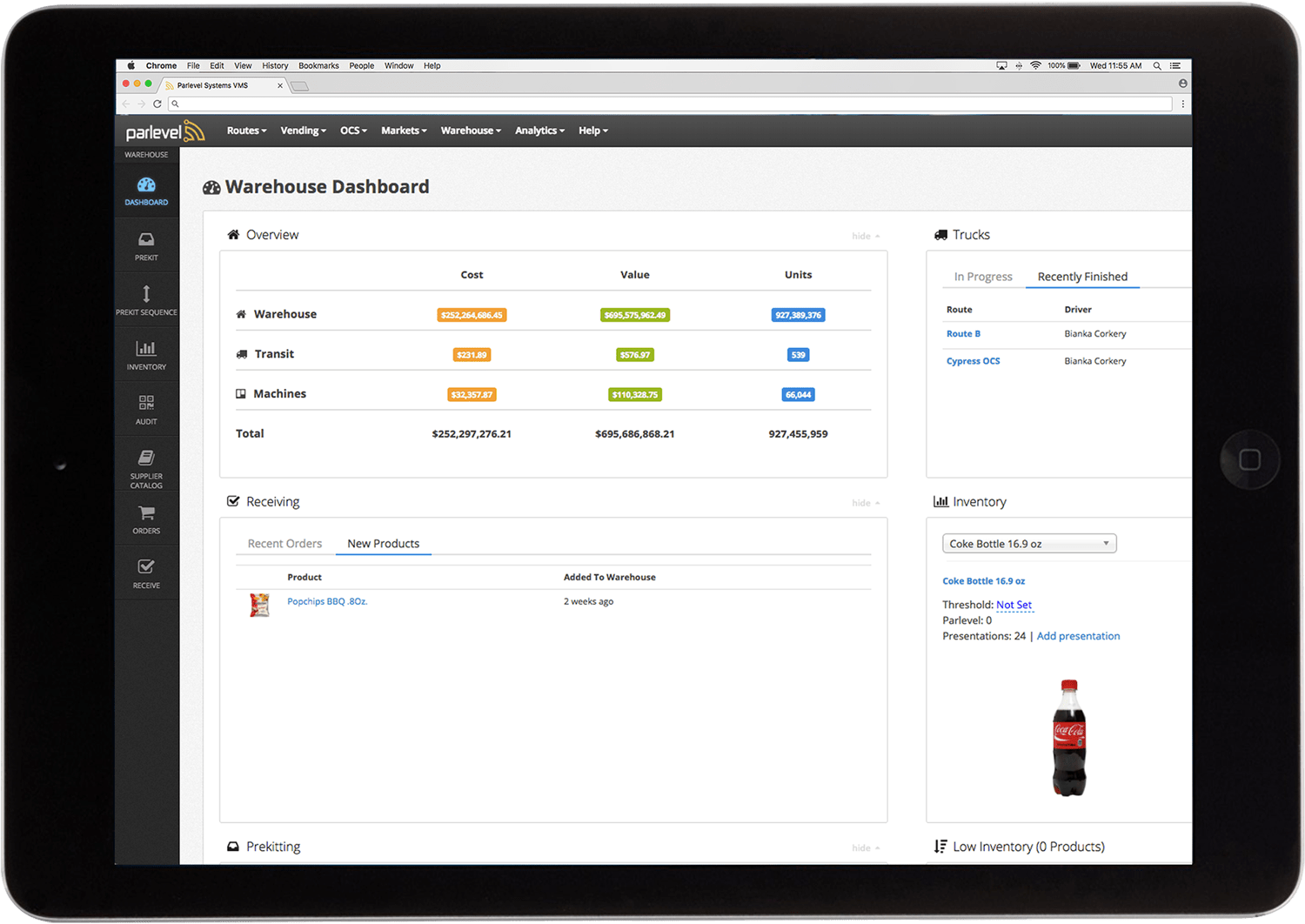This screenshot has height=924, width=1305.
Task: Open a new browser tab
Action: coord(300,85)
